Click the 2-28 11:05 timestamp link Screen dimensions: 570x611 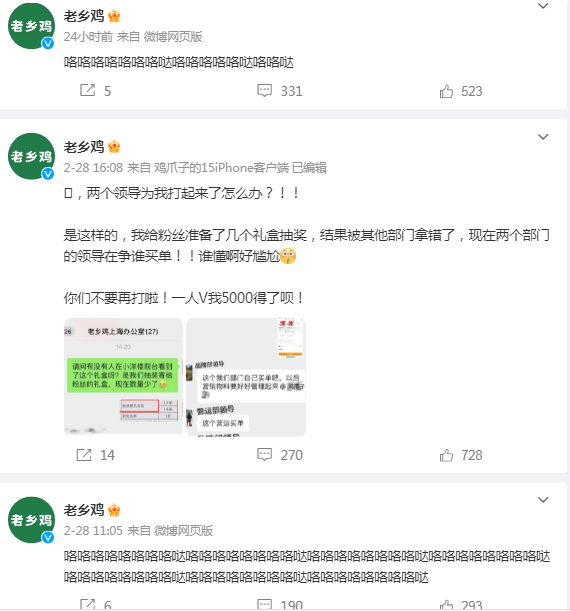pyautogui.click(x=93, y=530)
